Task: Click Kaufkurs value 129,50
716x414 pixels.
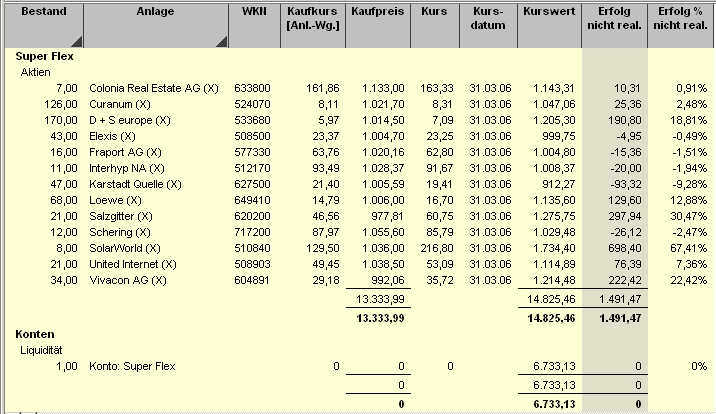Action: click(322, 248)
